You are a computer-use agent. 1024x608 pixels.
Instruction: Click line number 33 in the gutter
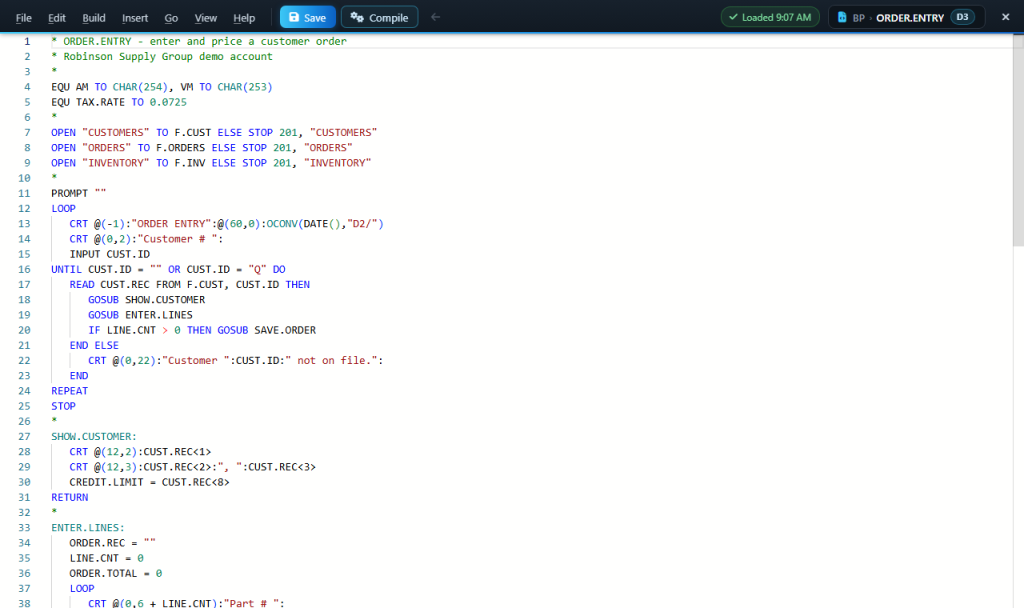point(24,528)
